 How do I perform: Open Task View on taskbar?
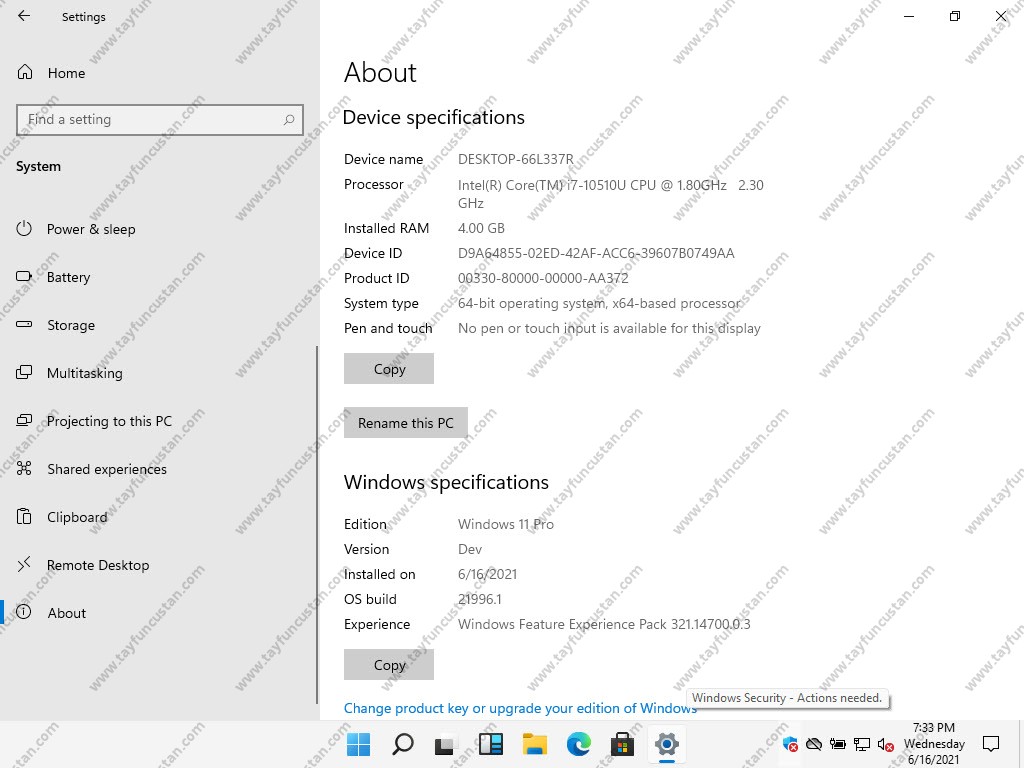click(x=447, y=744)
